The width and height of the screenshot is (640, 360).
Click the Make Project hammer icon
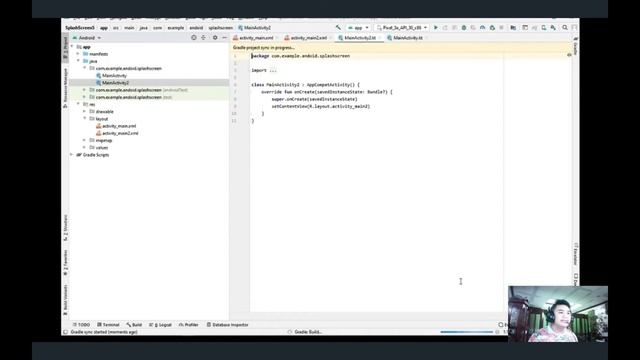pyautogui.click(x=338, y=28)
